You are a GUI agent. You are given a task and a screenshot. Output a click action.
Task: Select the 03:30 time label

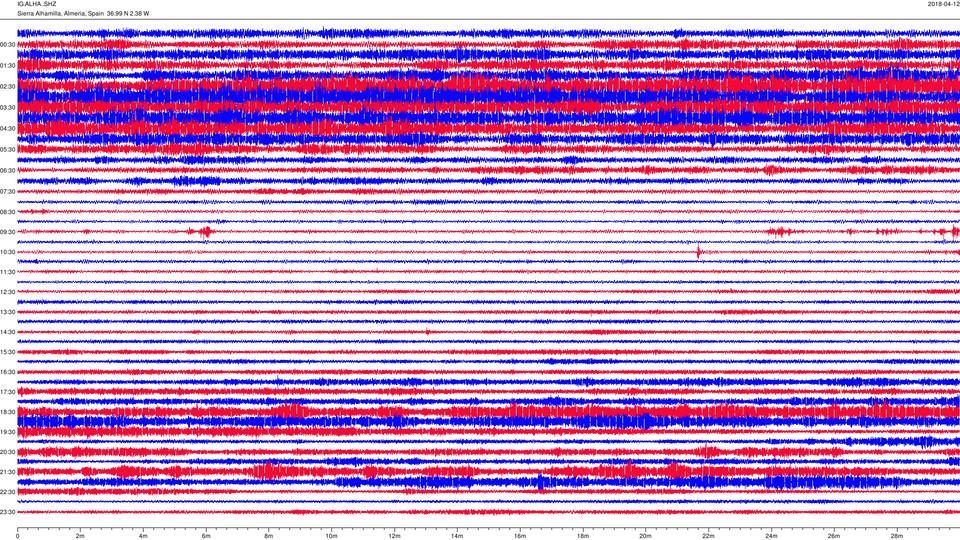[7, 108]
